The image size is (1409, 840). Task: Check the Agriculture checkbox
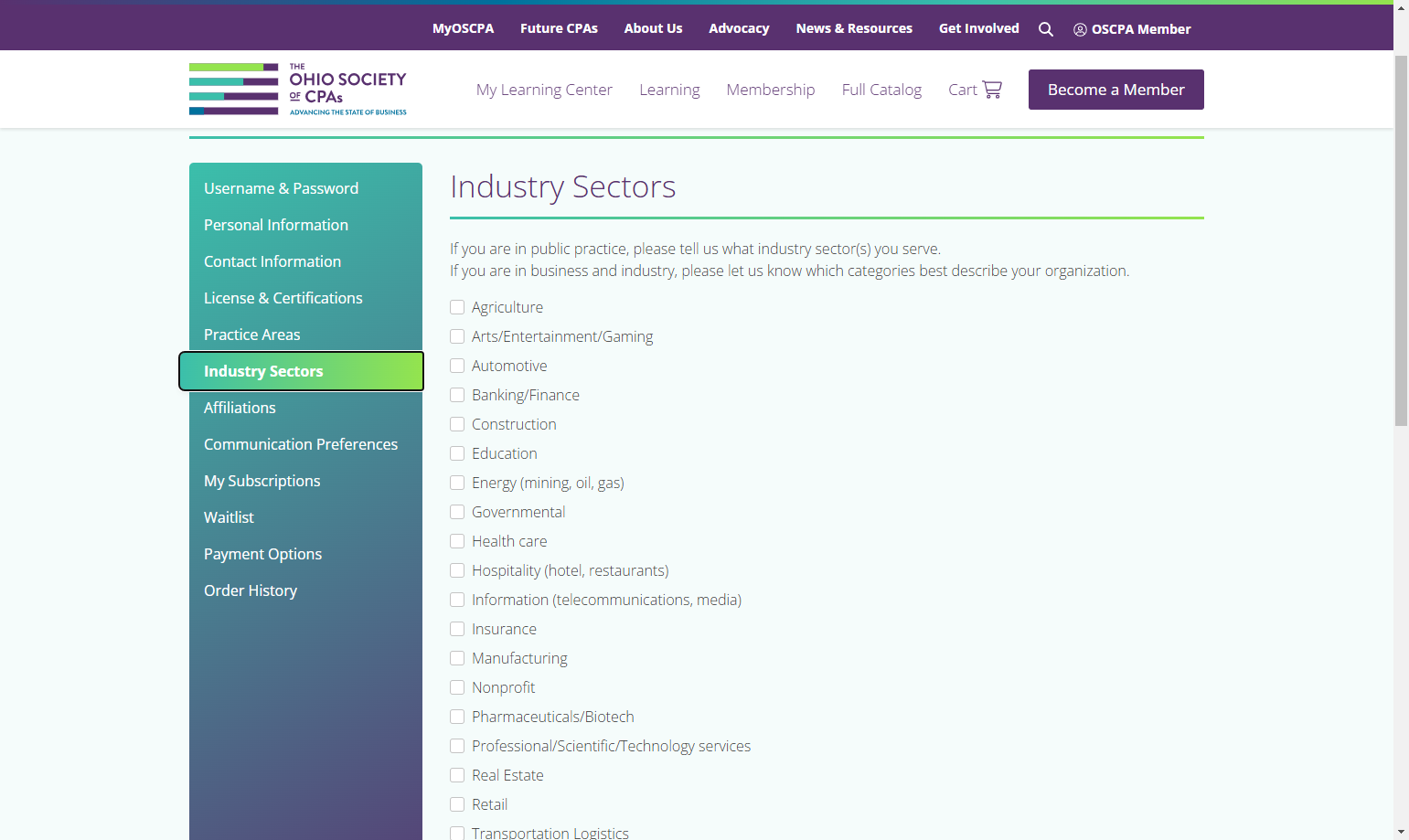pyautogui.click(x=457, y=307)
